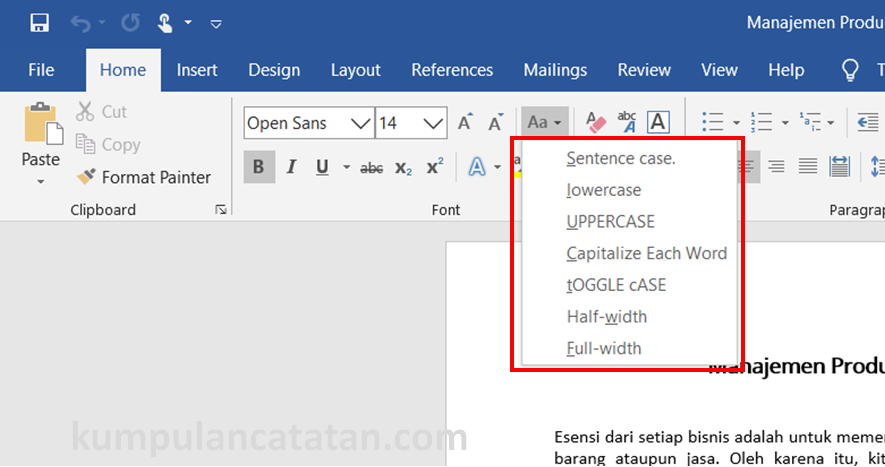Activate the Format Painter
The width and height of the screenshot is (885, 467).
click(143, 177)
